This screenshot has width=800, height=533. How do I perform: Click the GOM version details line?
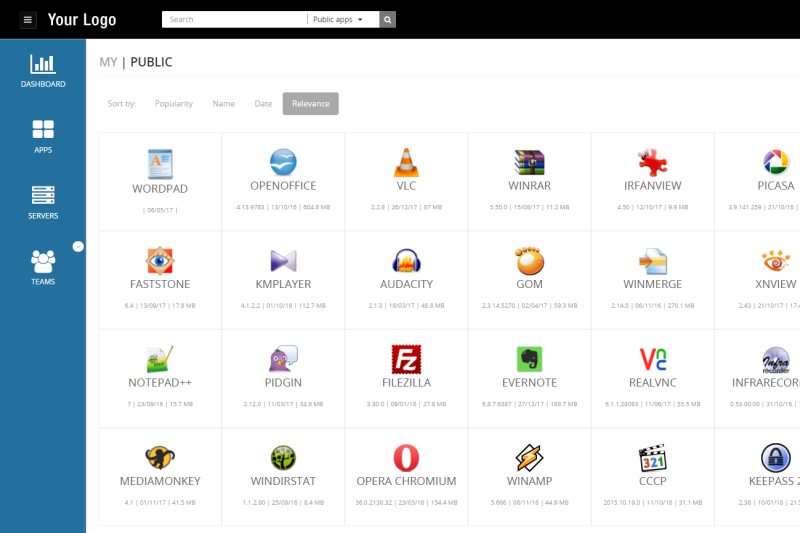coord(530,306)
